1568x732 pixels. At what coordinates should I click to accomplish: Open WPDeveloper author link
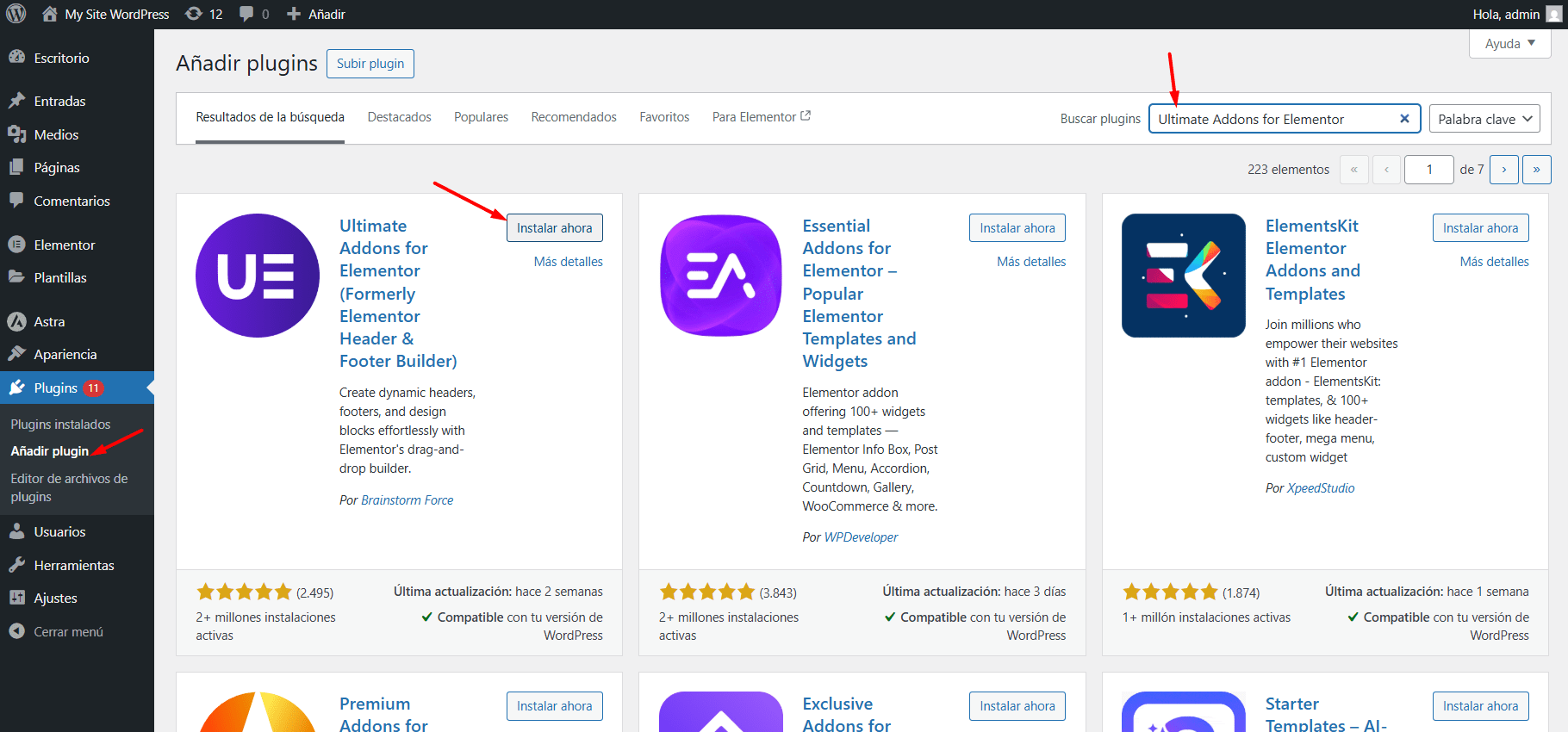(862, 537)
